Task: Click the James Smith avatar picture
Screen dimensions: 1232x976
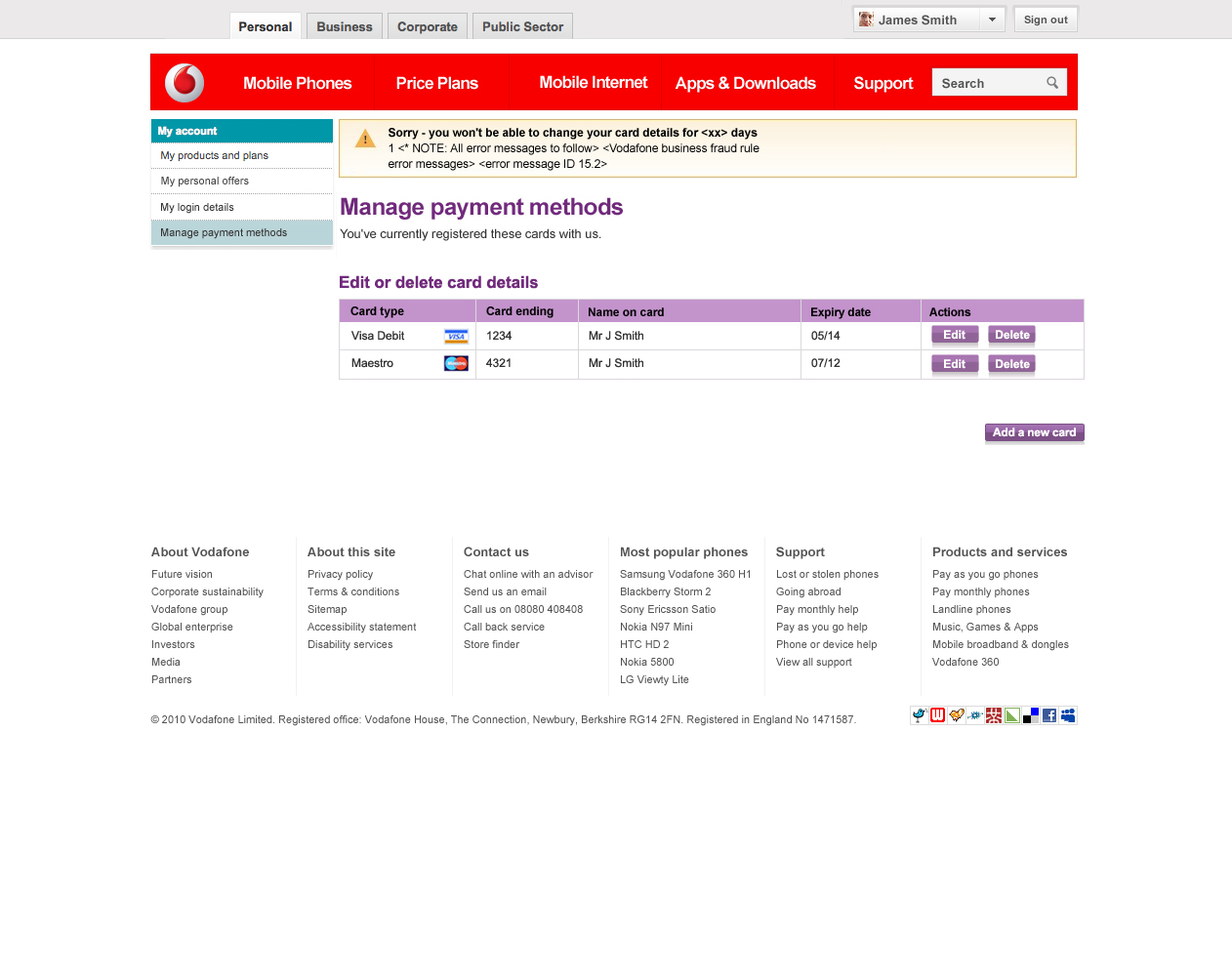Action: coord(866,20)
